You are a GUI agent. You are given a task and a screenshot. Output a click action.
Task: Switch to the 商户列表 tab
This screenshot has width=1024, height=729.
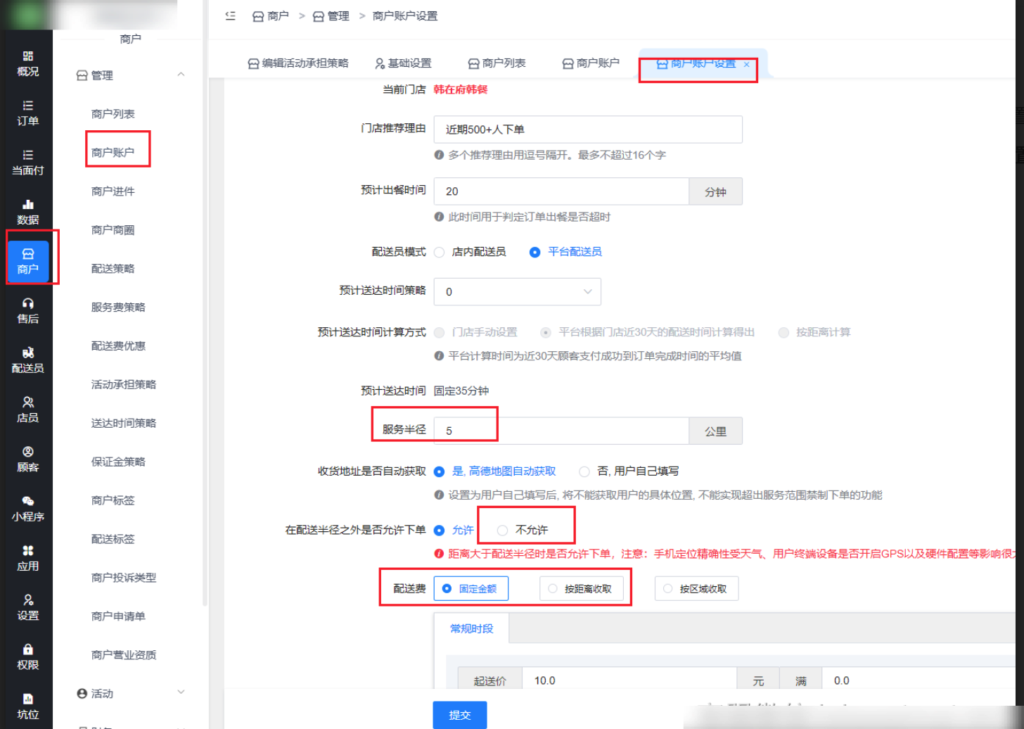coord(495,63)
